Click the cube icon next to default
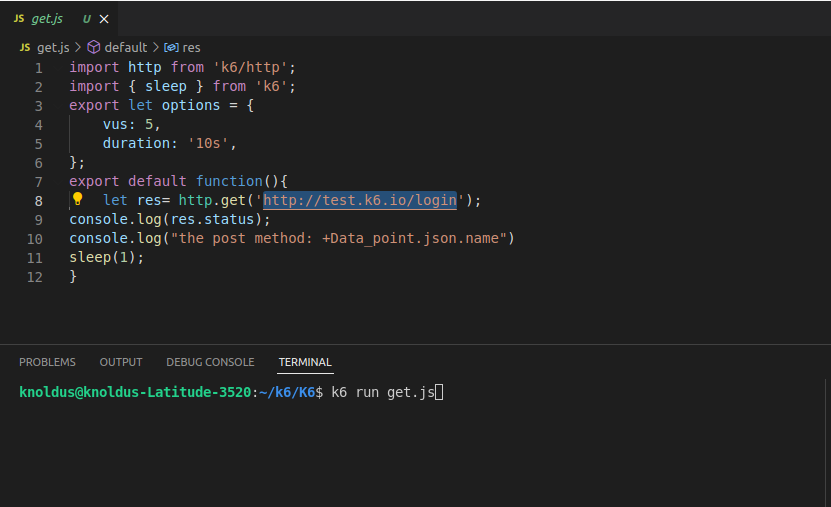This screenshot has width=831, height=507. [x=94, y=47]
